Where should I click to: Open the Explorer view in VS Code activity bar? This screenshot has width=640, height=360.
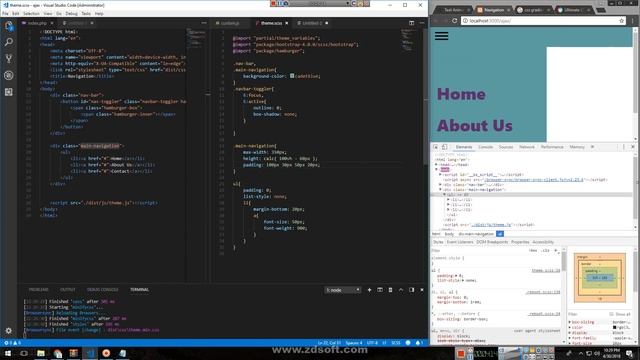[x=9, y=26]
